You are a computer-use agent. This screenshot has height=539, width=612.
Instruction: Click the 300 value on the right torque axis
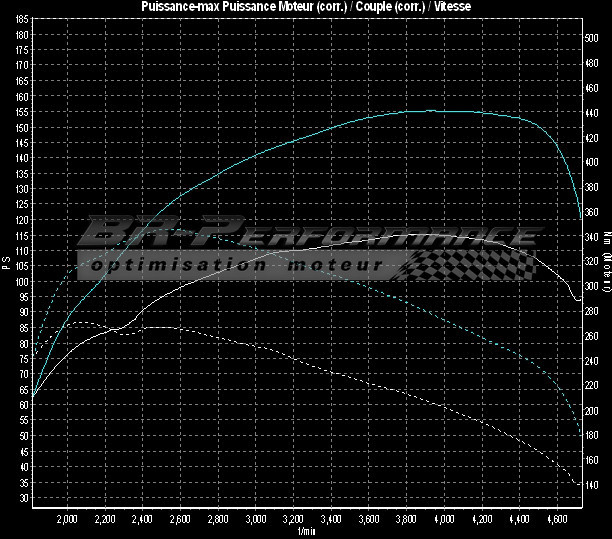pos(591,286)
